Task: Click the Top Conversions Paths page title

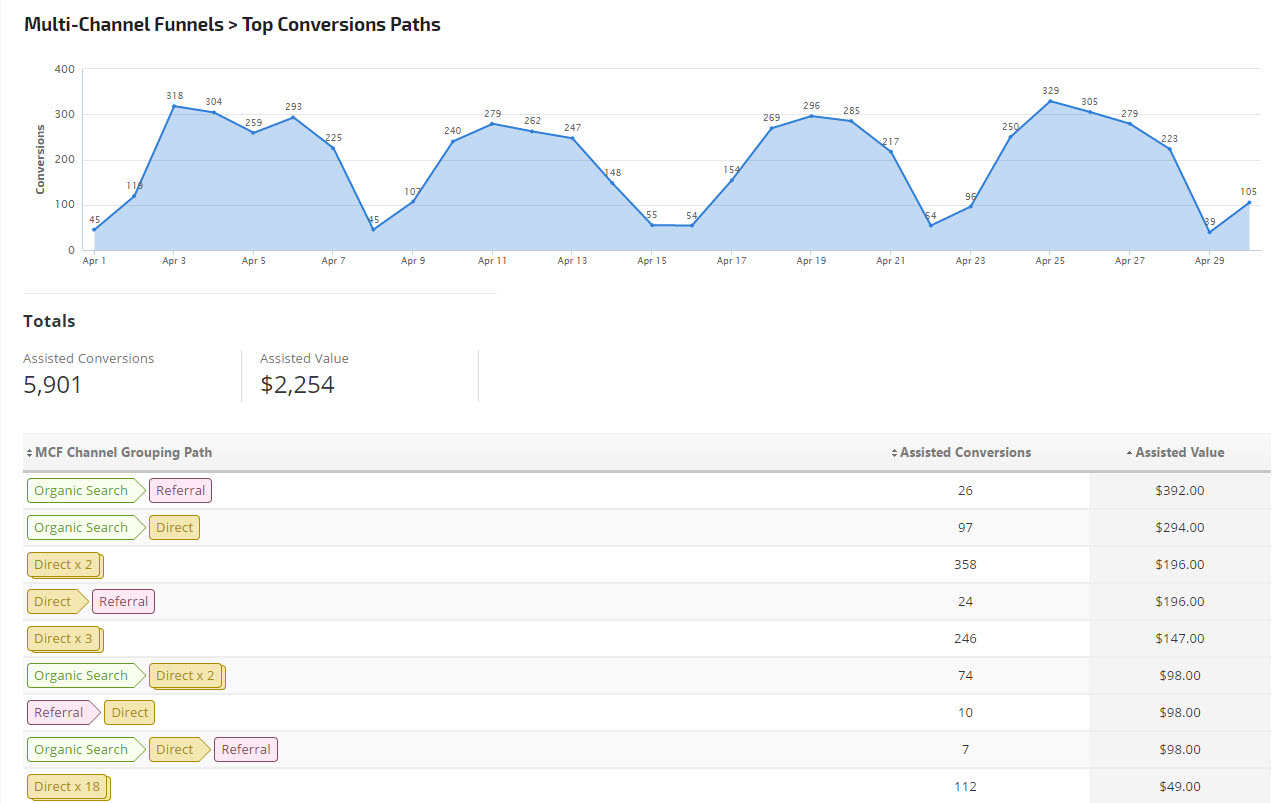Action: (341, 25)
